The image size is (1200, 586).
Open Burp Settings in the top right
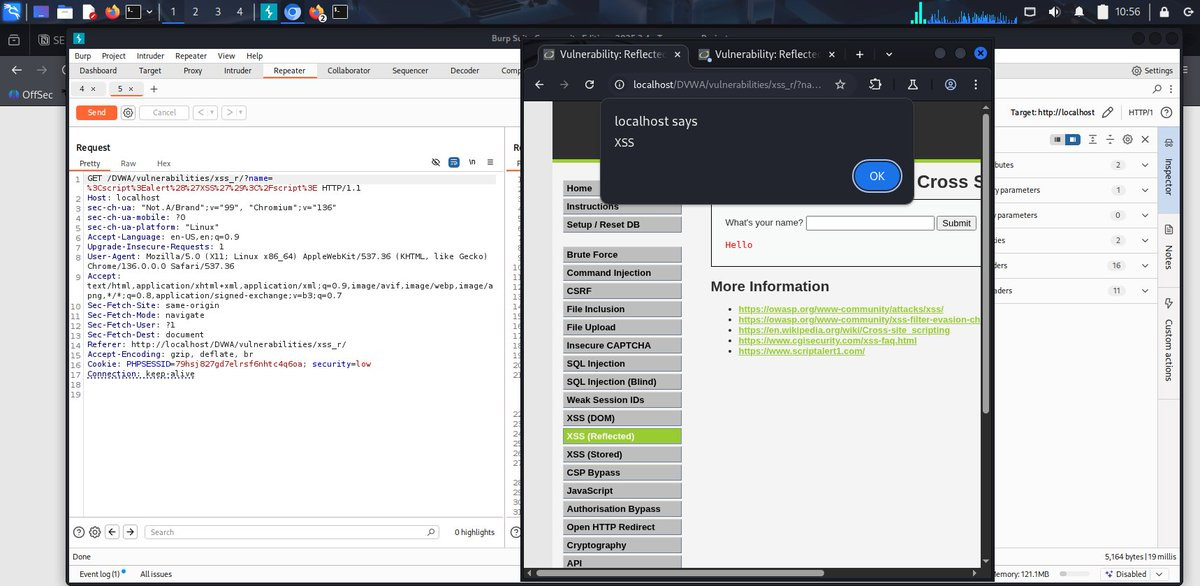(1152, 71)
